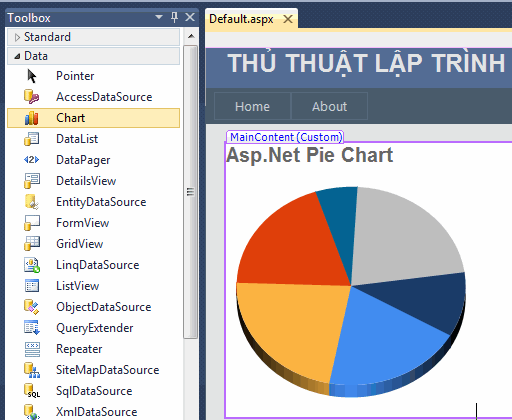Select the Chart label in Toolbox
The width and height of the screenshot is (512, 420).
pyautogui.click(x=70, y=118)
